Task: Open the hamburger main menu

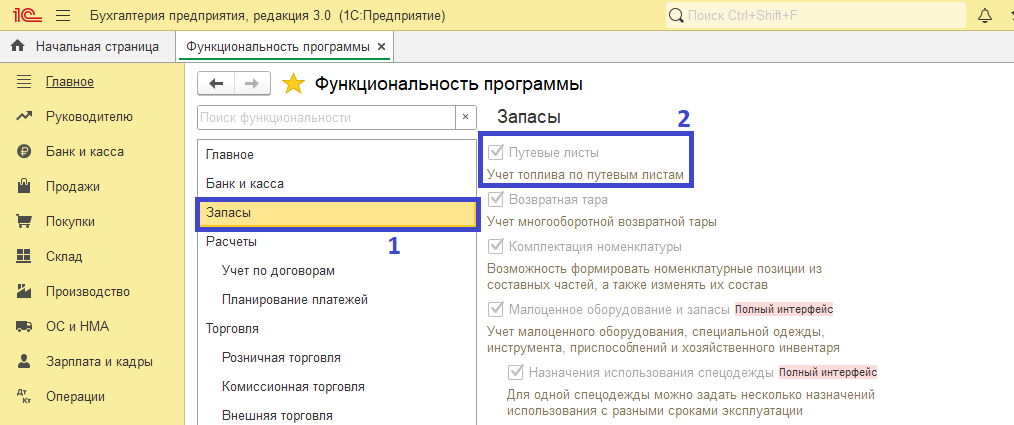Action: click(x=63, y=15)
